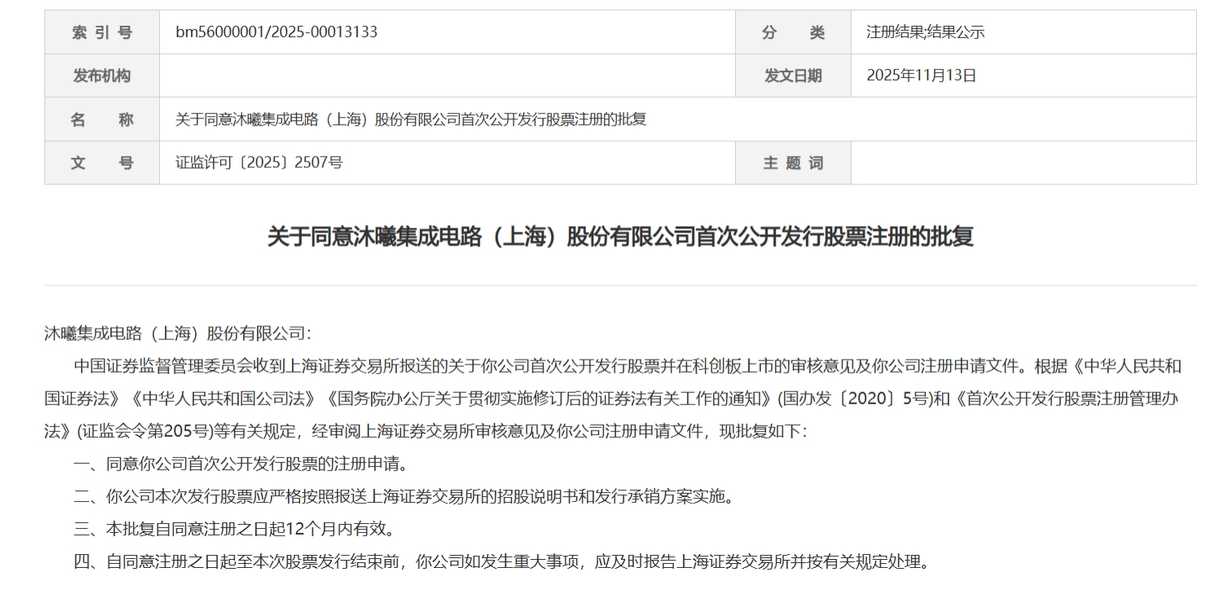Image resolution: width=1224 pixels, height=613 pixels.
Task: Click item 二 about 招股说明书和发行承销方案
Action: 404,496
